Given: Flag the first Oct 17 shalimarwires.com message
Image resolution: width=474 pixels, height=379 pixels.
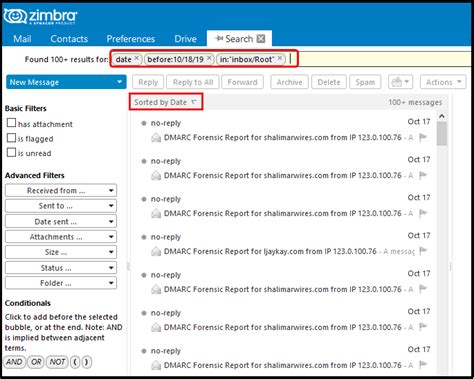Looking at the screenshot, I should 423,137.
